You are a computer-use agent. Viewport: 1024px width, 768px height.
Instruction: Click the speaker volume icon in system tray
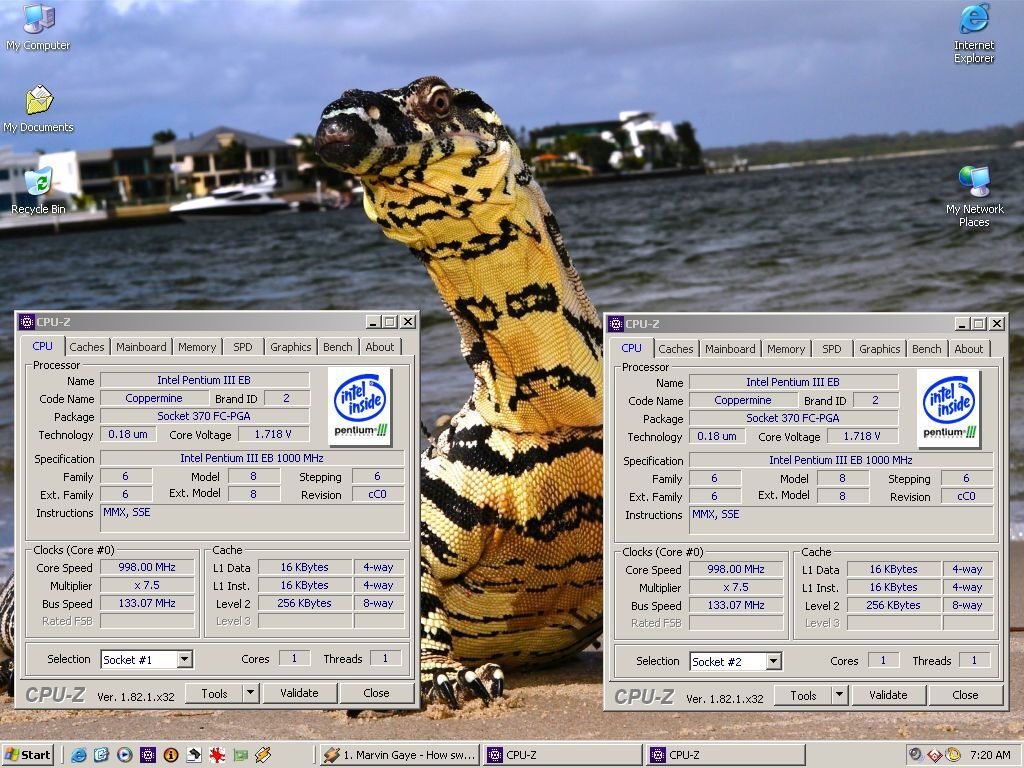click(915, 755)
